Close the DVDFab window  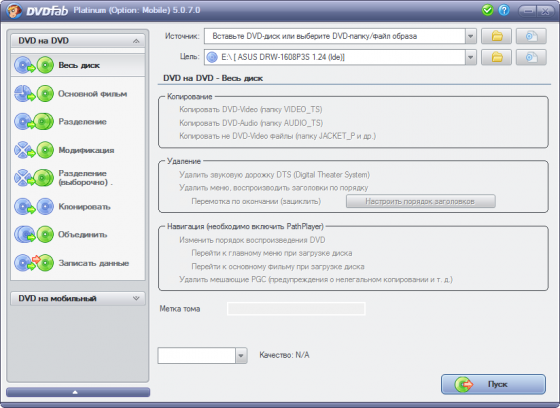click(545, 11)
